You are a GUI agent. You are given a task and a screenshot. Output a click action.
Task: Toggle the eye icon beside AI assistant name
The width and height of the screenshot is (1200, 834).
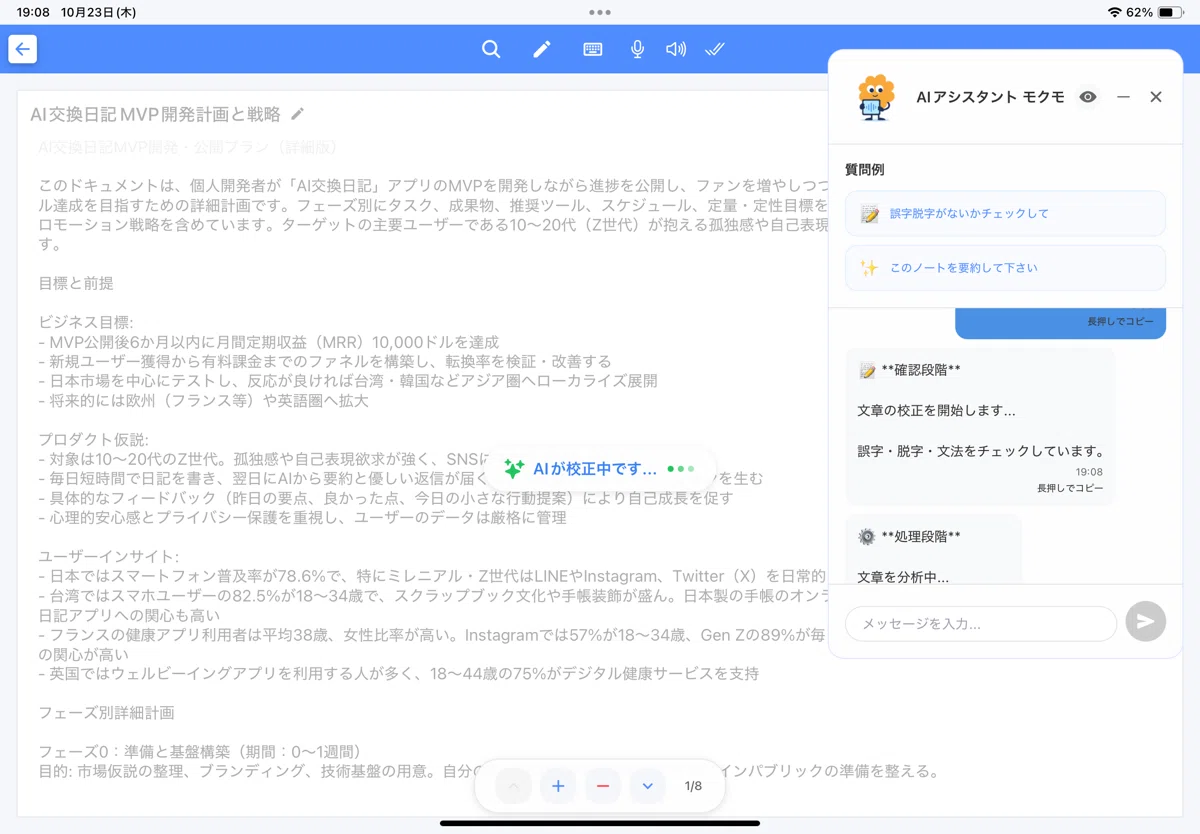(1088, 97)
